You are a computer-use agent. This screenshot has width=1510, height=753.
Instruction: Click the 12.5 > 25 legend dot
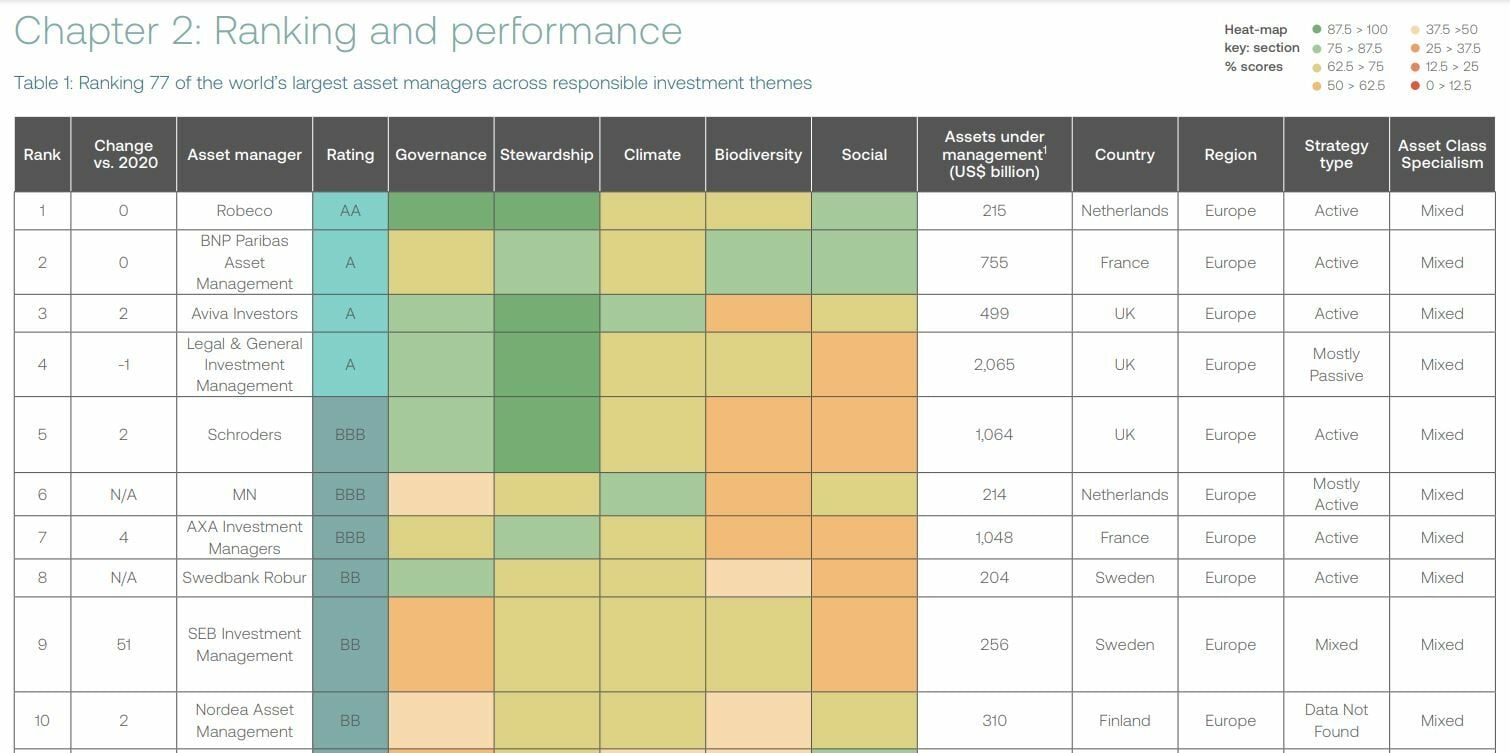pyautogui.click(x=1415, y=67)
